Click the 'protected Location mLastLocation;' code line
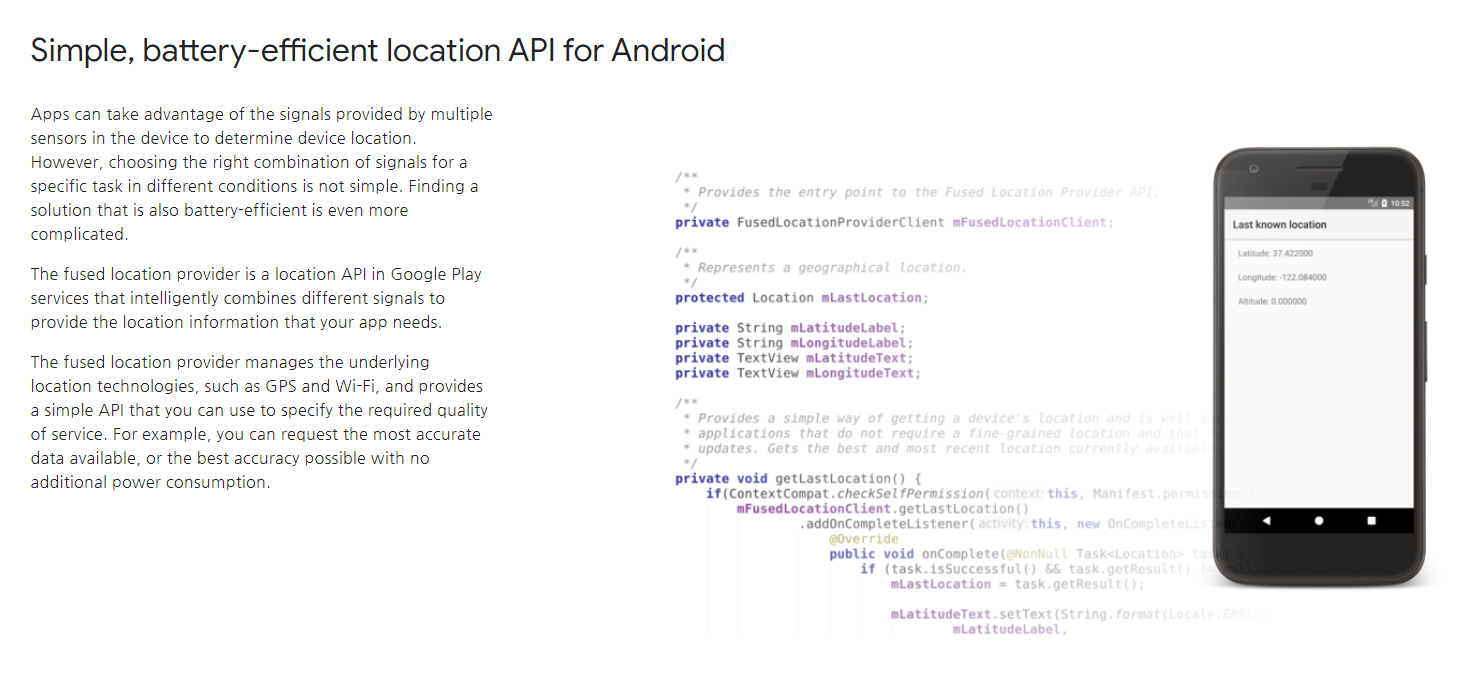The width and height of the screenshot is (1483, 673). coord(802,298)
